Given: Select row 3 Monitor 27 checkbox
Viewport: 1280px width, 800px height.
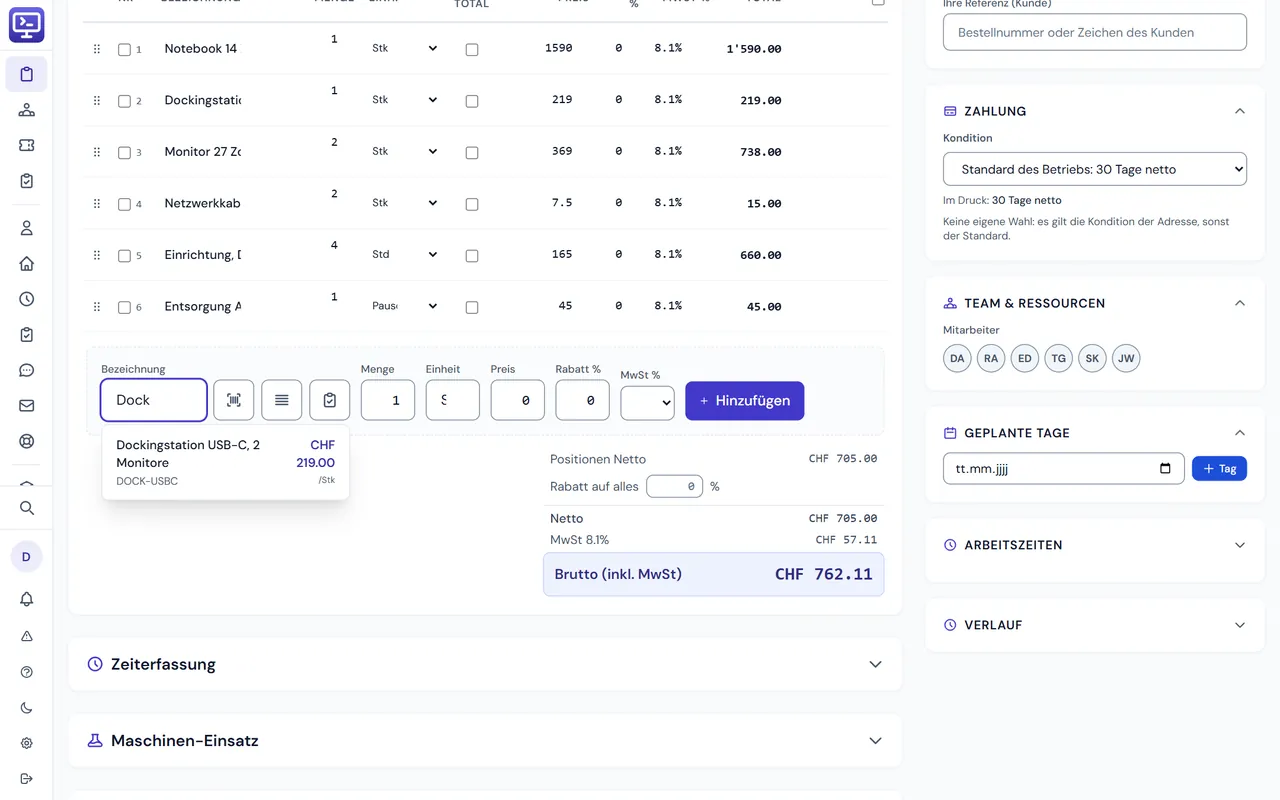Looking at the screenshot, I should click(124, 153).
